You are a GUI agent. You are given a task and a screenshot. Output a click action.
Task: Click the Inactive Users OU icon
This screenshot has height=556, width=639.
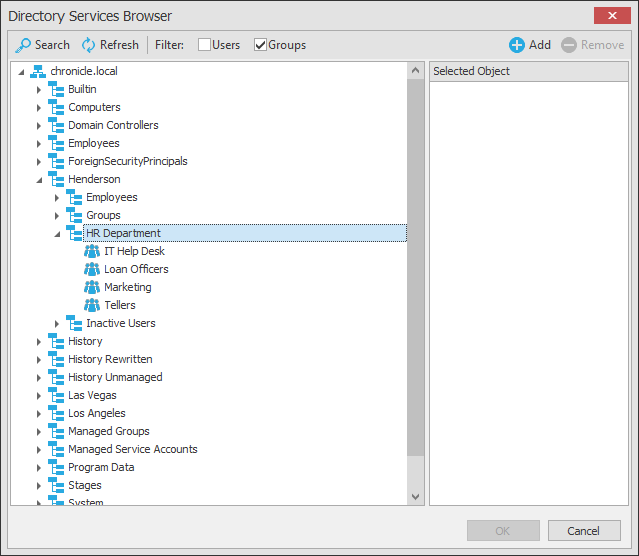tap(74, 323)
